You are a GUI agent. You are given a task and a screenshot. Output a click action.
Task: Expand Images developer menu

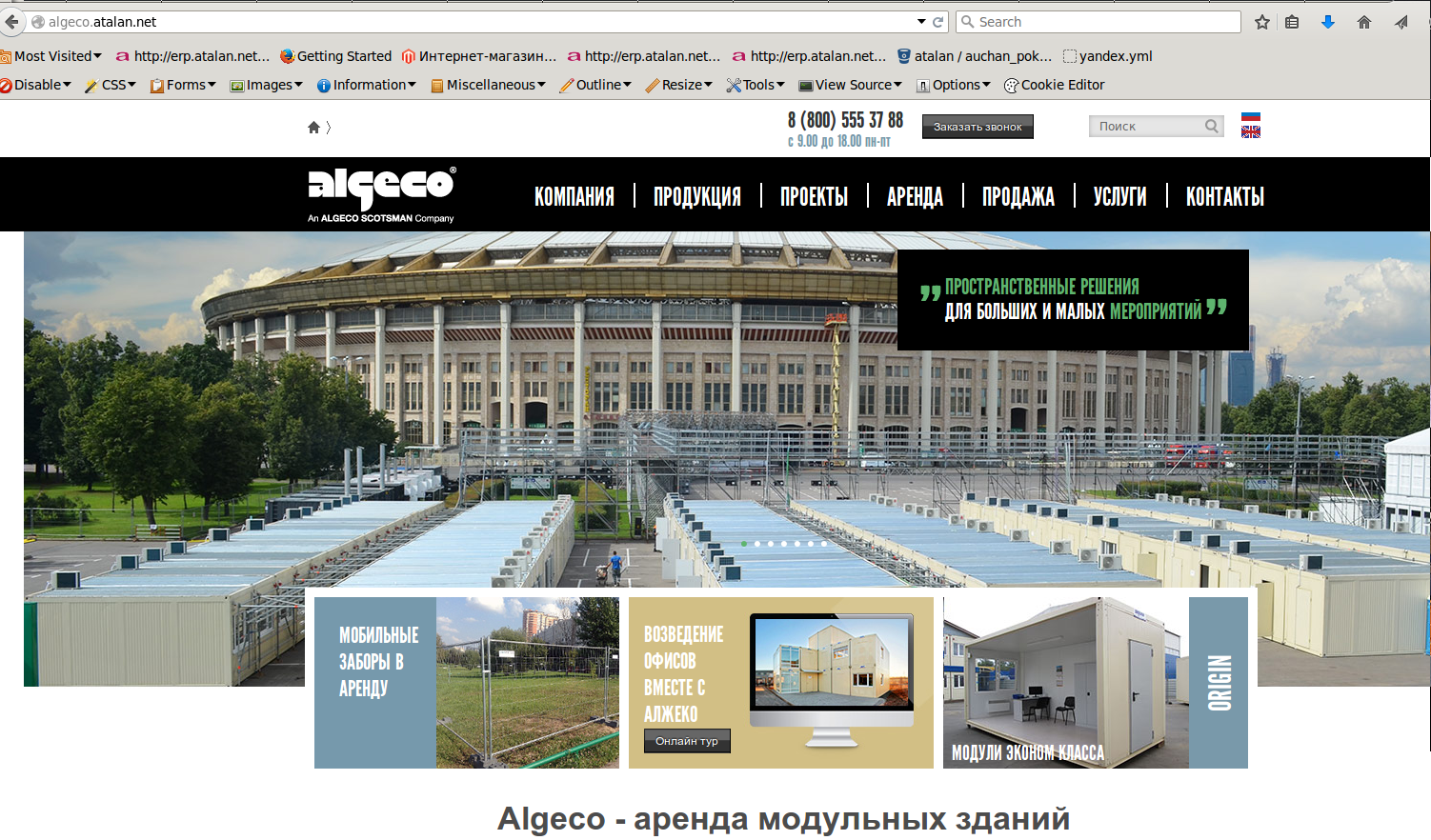(x=266, y=85)
